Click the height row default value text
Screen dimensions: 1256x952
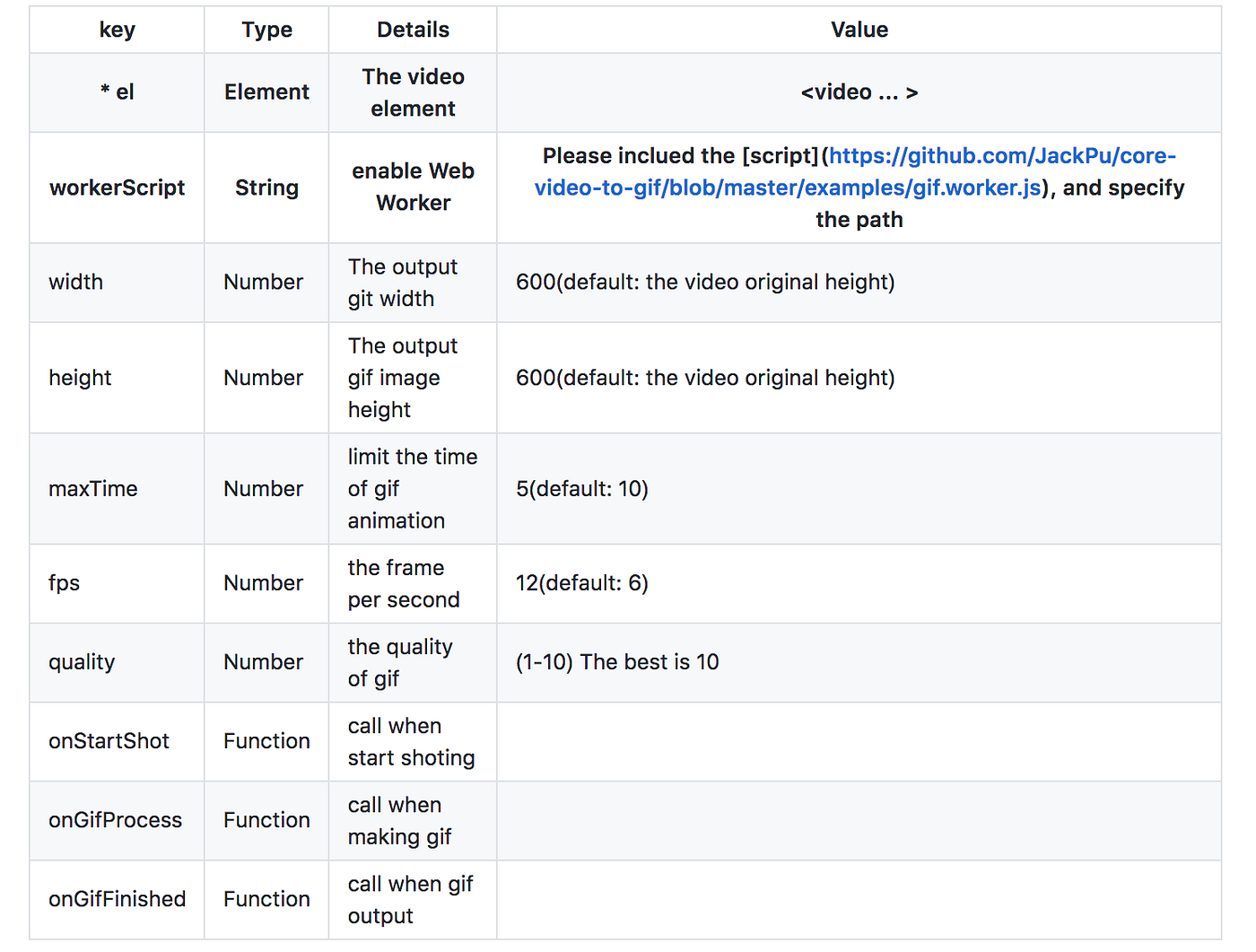(704, 377)
